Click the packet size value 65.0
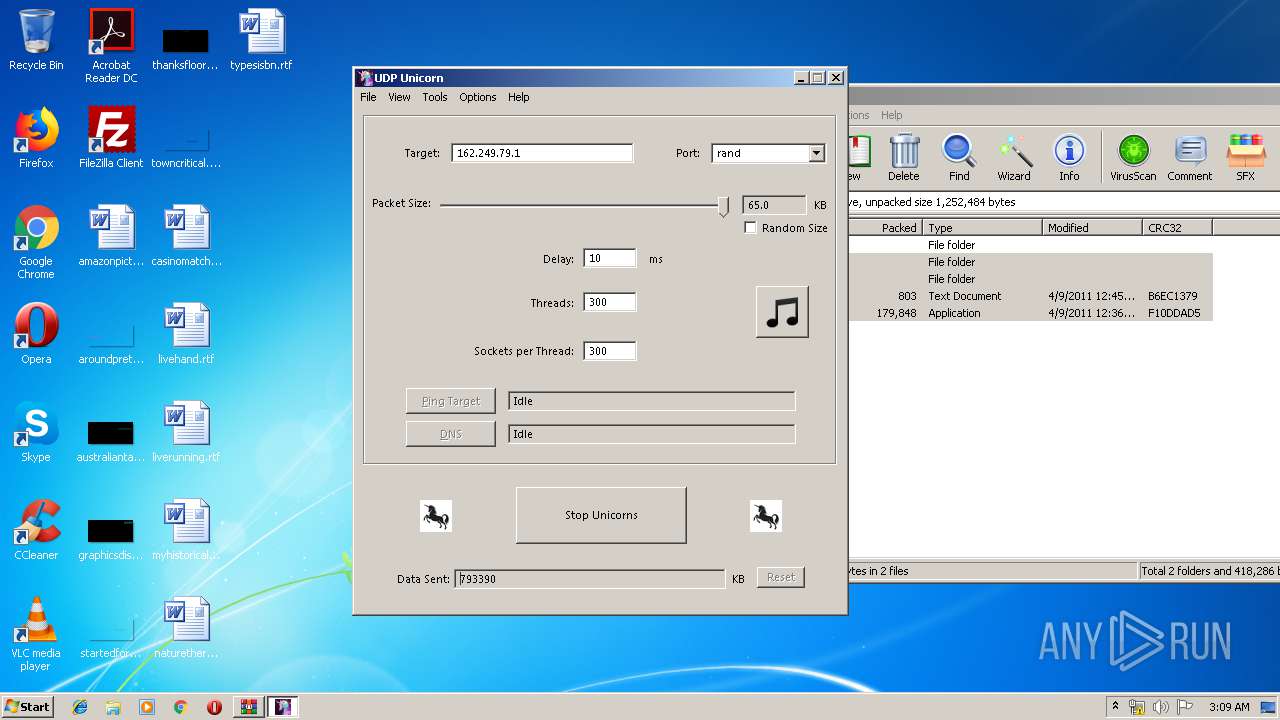Screen dimensions: 1280x720 pyautogui.click(x=774, y=205)
